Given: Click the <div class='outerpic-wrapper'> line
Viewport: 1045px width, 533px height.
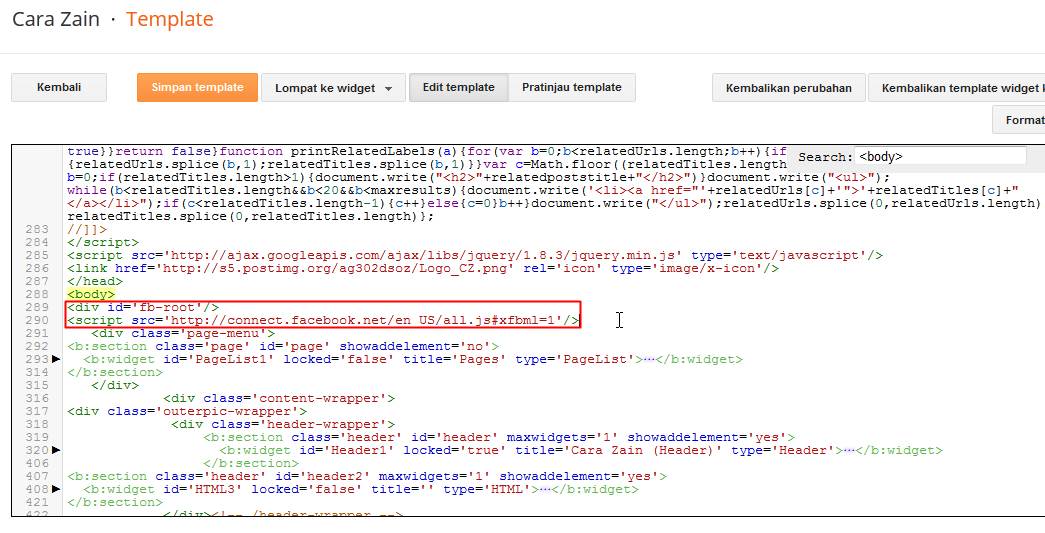Looking at the screenshot, I should point(187,411).
